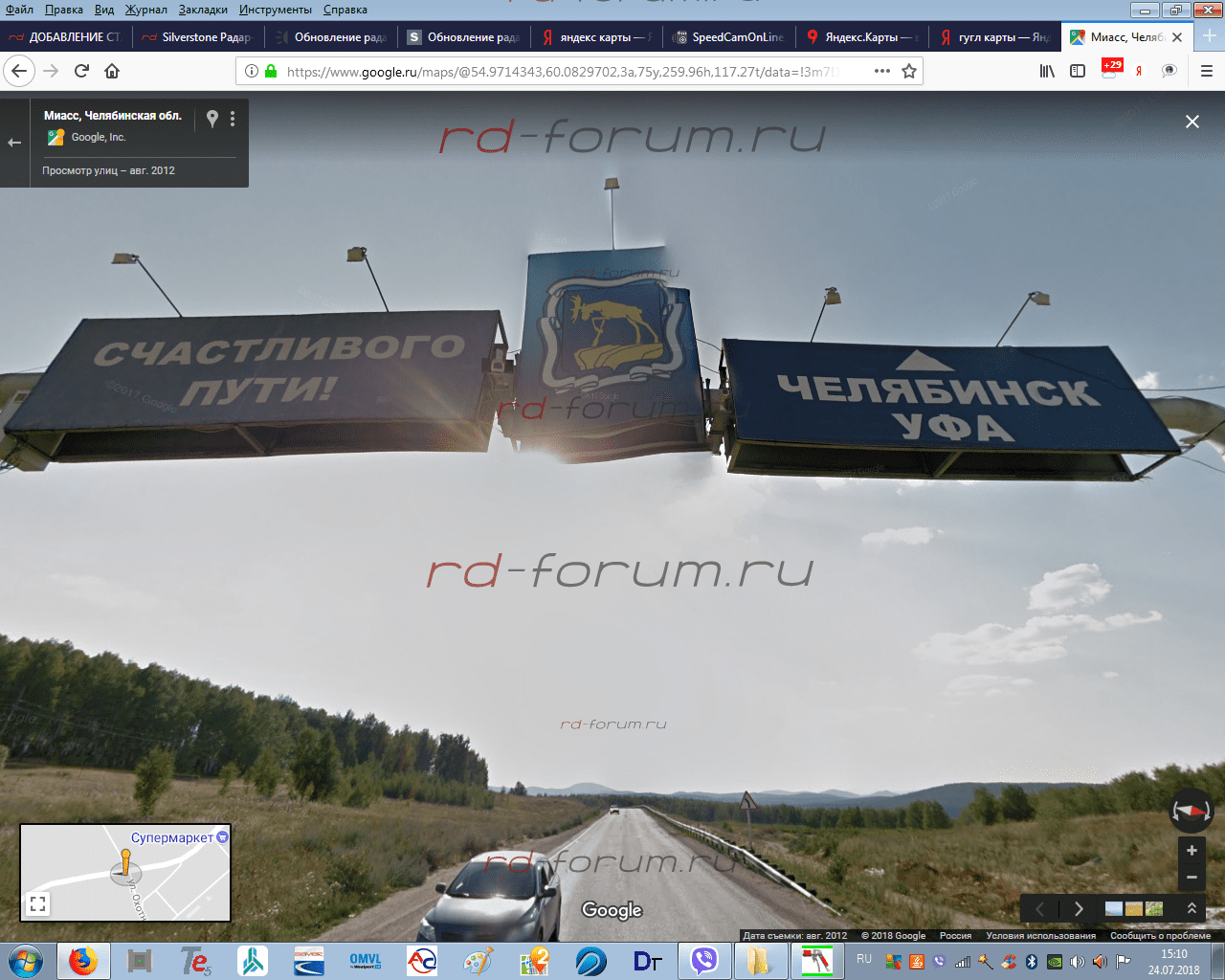Toggle the Firefox sidebar view
Viewport: 1225px width, 980px height.
pos(1078,71)
